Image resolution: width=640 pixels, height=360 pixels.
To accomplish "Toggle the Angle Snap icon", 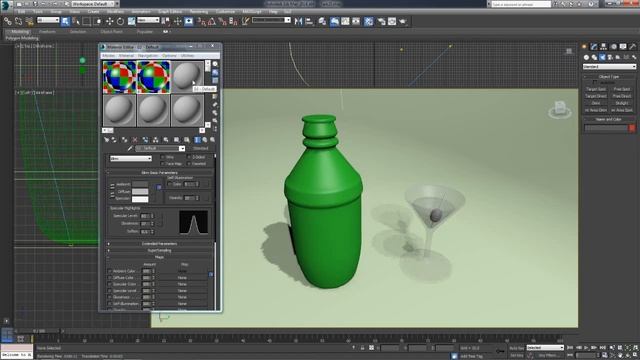I will point(212,21).
